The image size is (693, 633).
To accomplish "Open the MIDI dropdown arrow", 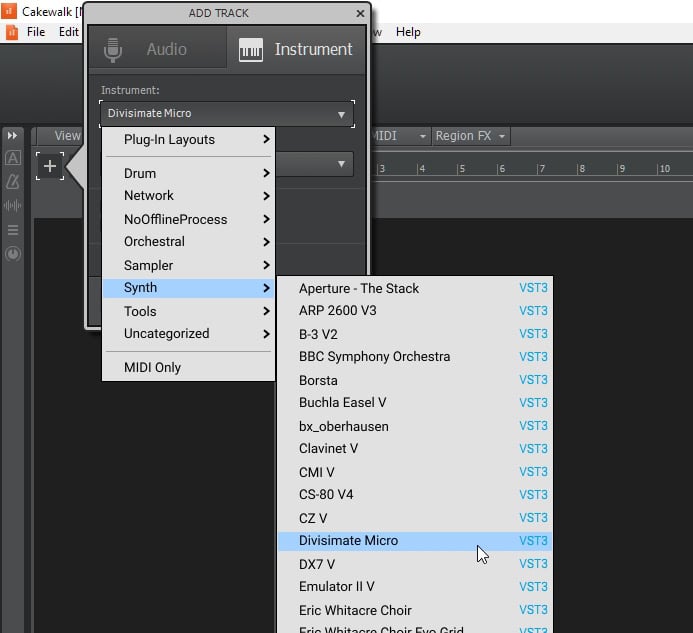I will [423, 136].
